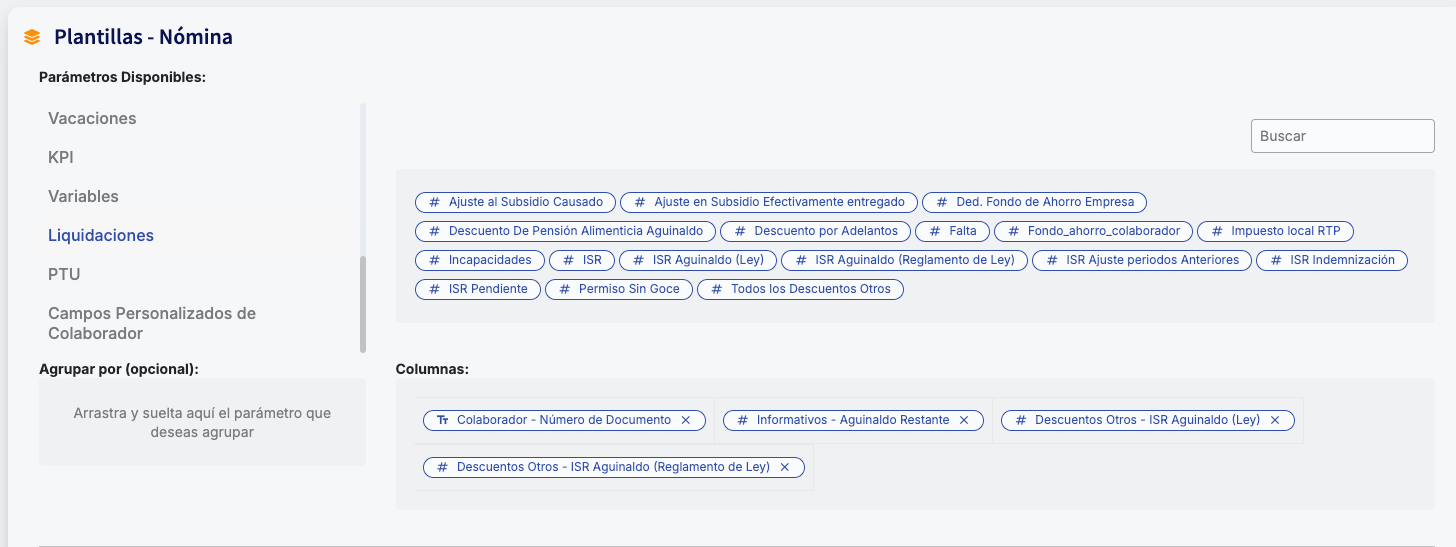Viewport: 1456px width, 547px height.
Task: Click the hash icon on the Informativos - Aguinaldo Restante chip
Action: pos(742,421)
